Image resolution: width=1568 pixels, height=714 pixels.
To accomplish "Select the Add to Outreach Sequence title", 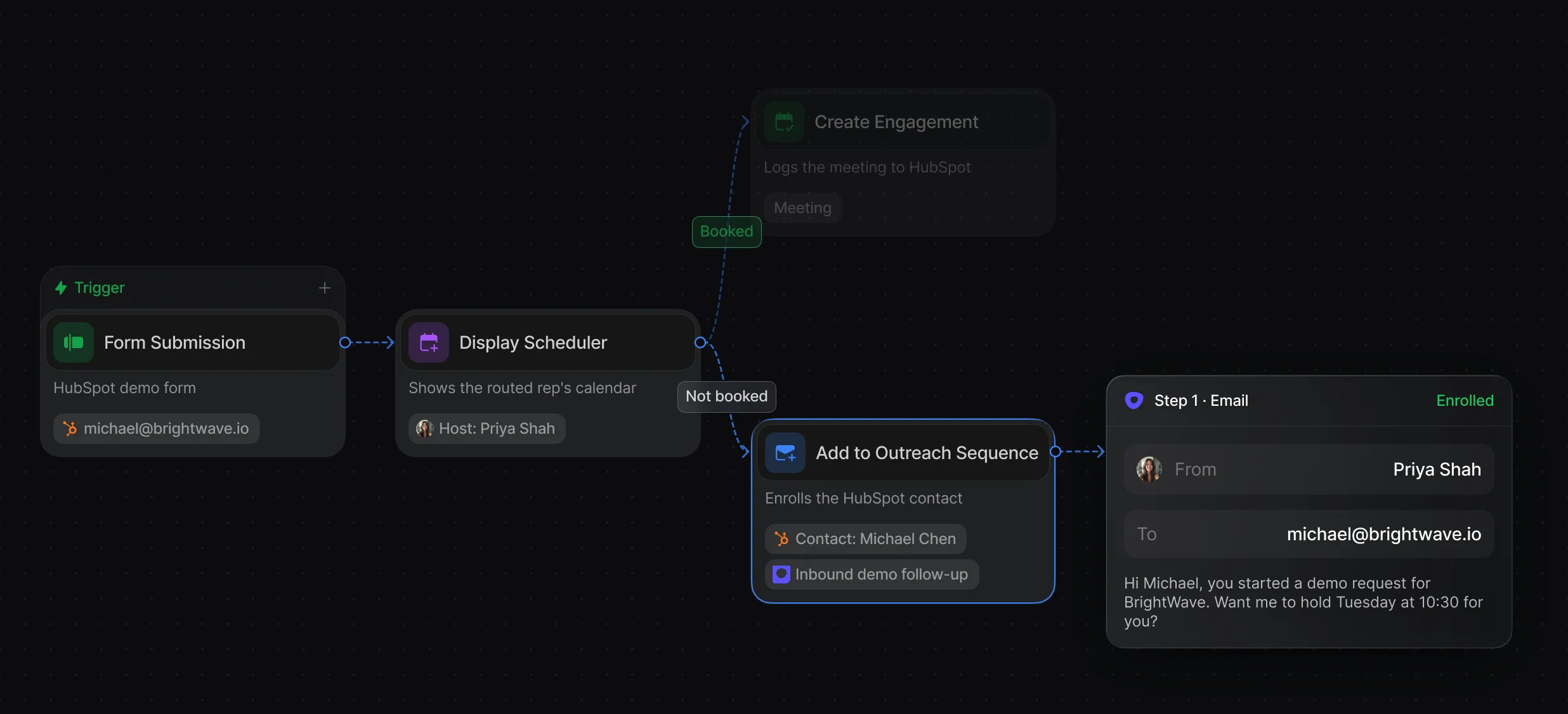I will [927, 453].
